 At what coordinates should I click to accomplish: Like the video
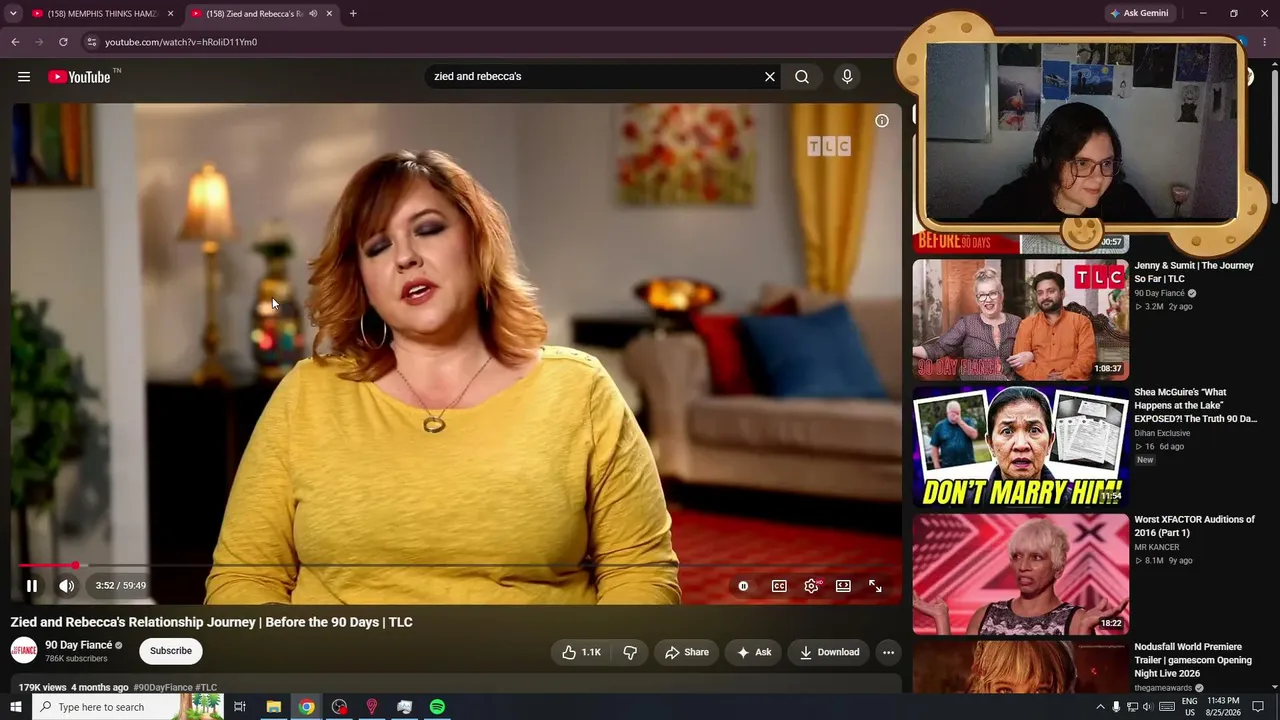[x=581, y=652]
